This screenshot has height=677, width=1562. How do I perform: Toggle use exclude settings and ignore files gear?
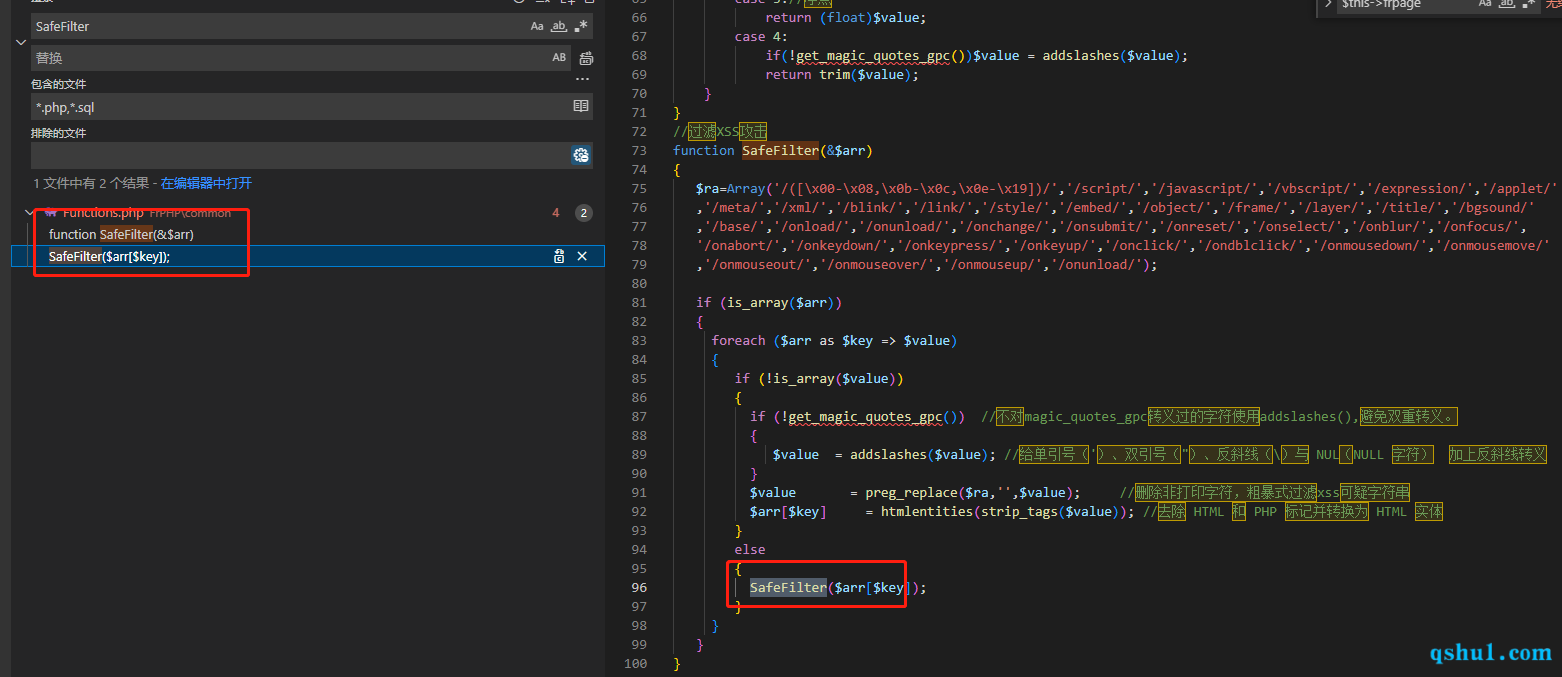coord(581,155)
